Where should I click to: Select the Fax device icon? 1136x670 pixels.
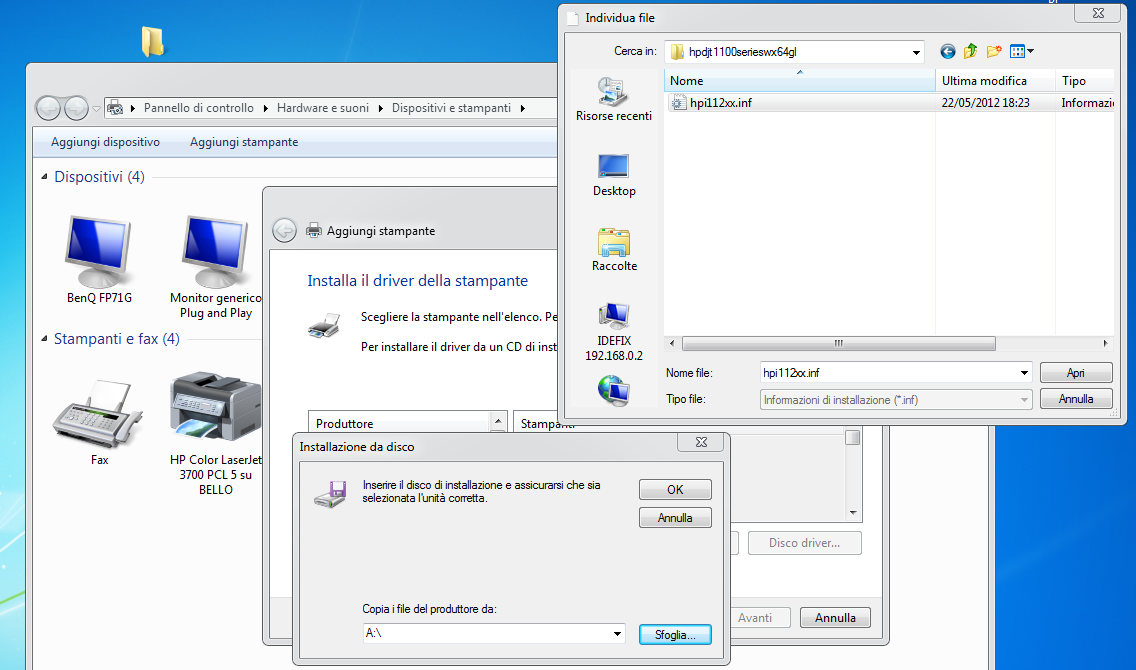point(98,420)
